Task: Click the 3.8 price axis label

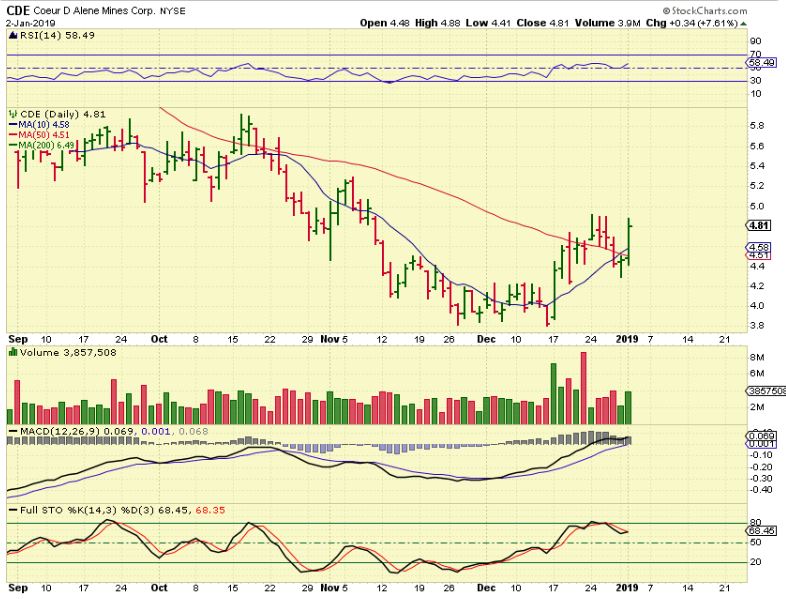Action: [757, 325]
